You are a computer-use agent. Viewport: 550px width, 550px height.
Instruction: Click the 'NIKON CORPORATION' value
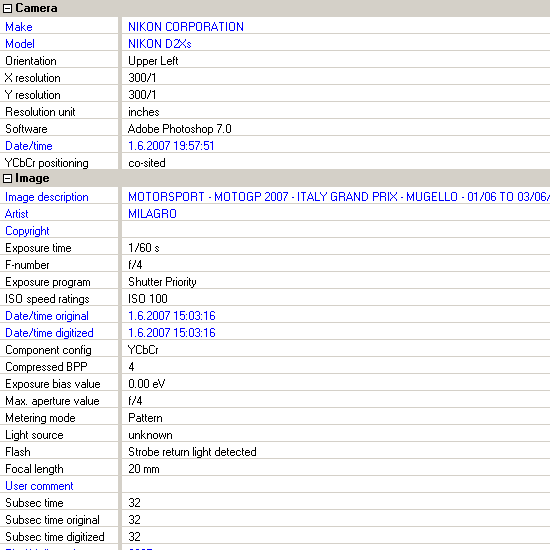pyautogui.click(x=186, y=27)
